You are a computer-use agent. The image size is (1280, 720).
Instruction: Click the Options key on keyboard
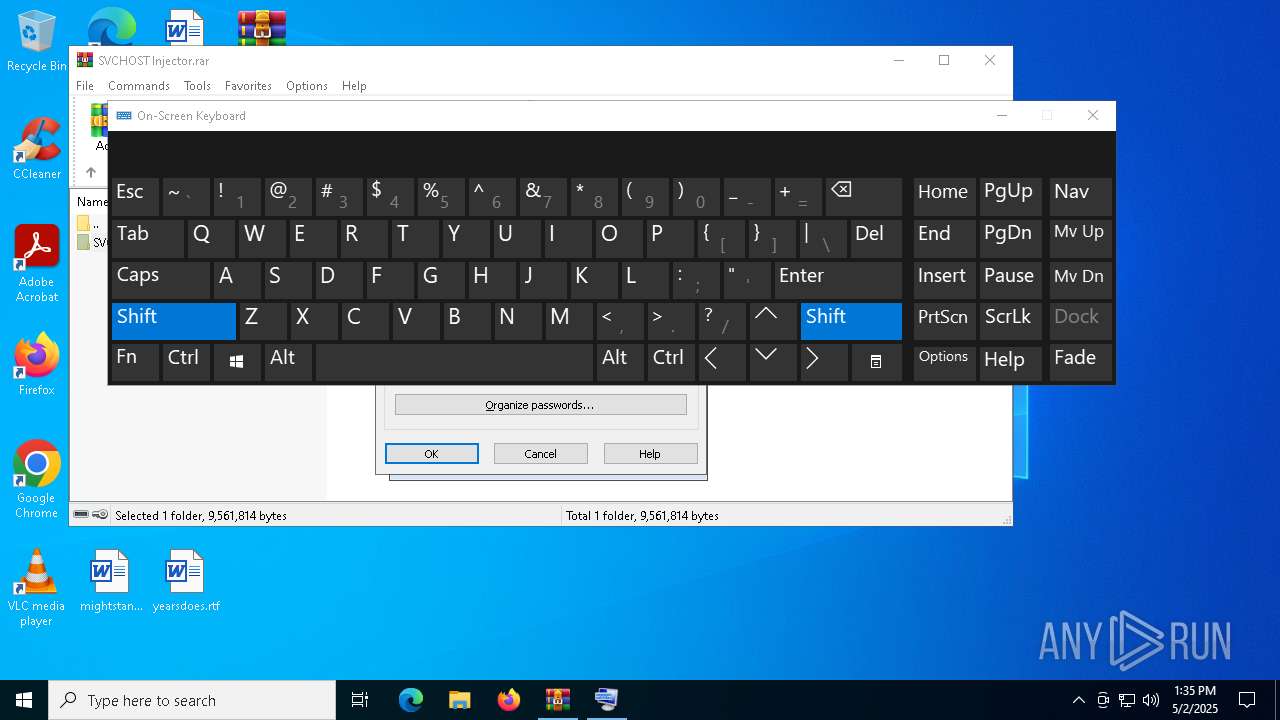coord(944,362)
